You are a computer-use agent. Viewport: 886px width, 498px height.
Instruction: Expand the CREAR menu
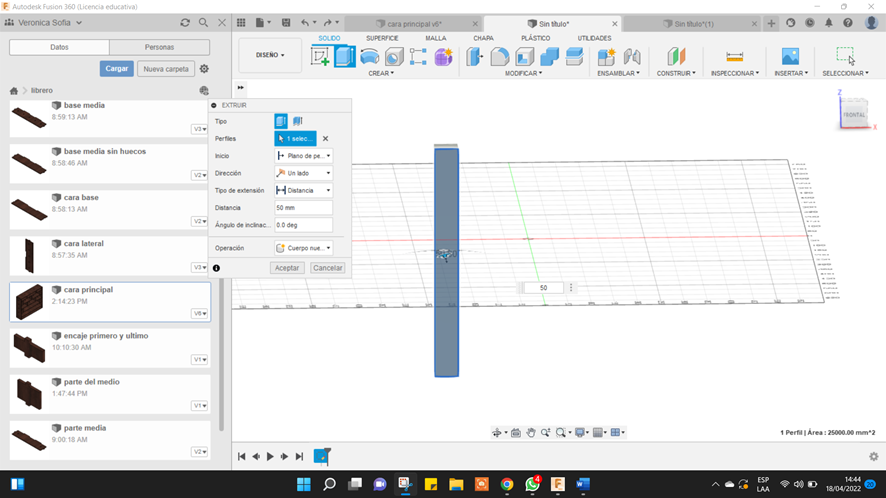[x=381, y=73]
